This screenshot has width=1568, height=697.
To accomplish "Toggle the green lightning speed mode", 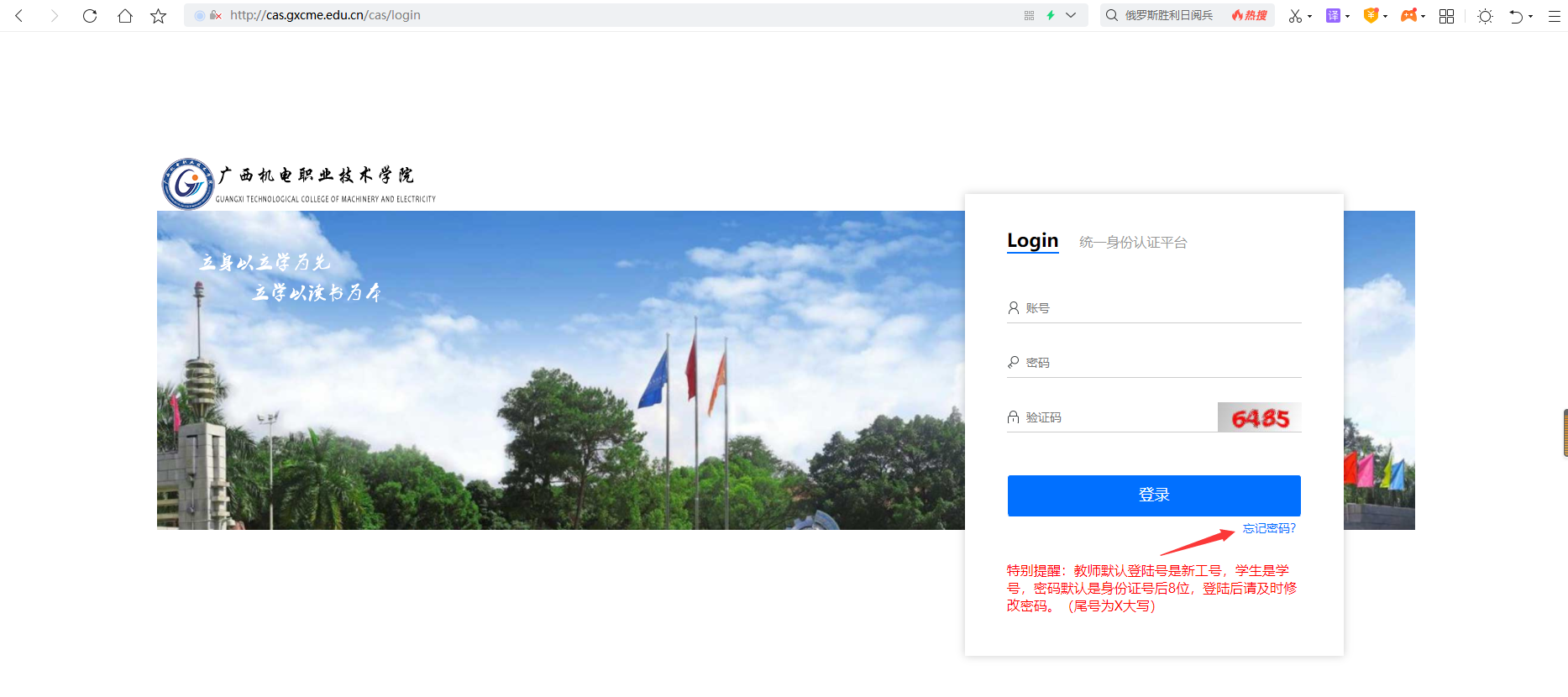I will click(x=1051, y=15).
